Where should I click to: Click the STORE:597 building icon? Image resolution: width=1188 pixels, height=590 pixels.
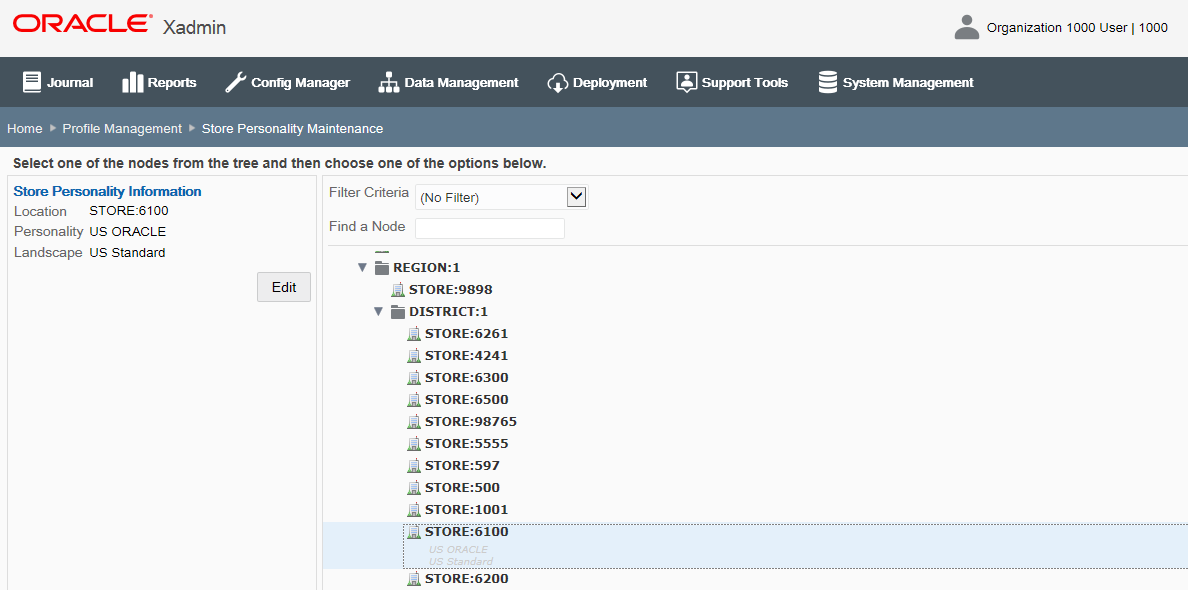[x=414, y=465]
